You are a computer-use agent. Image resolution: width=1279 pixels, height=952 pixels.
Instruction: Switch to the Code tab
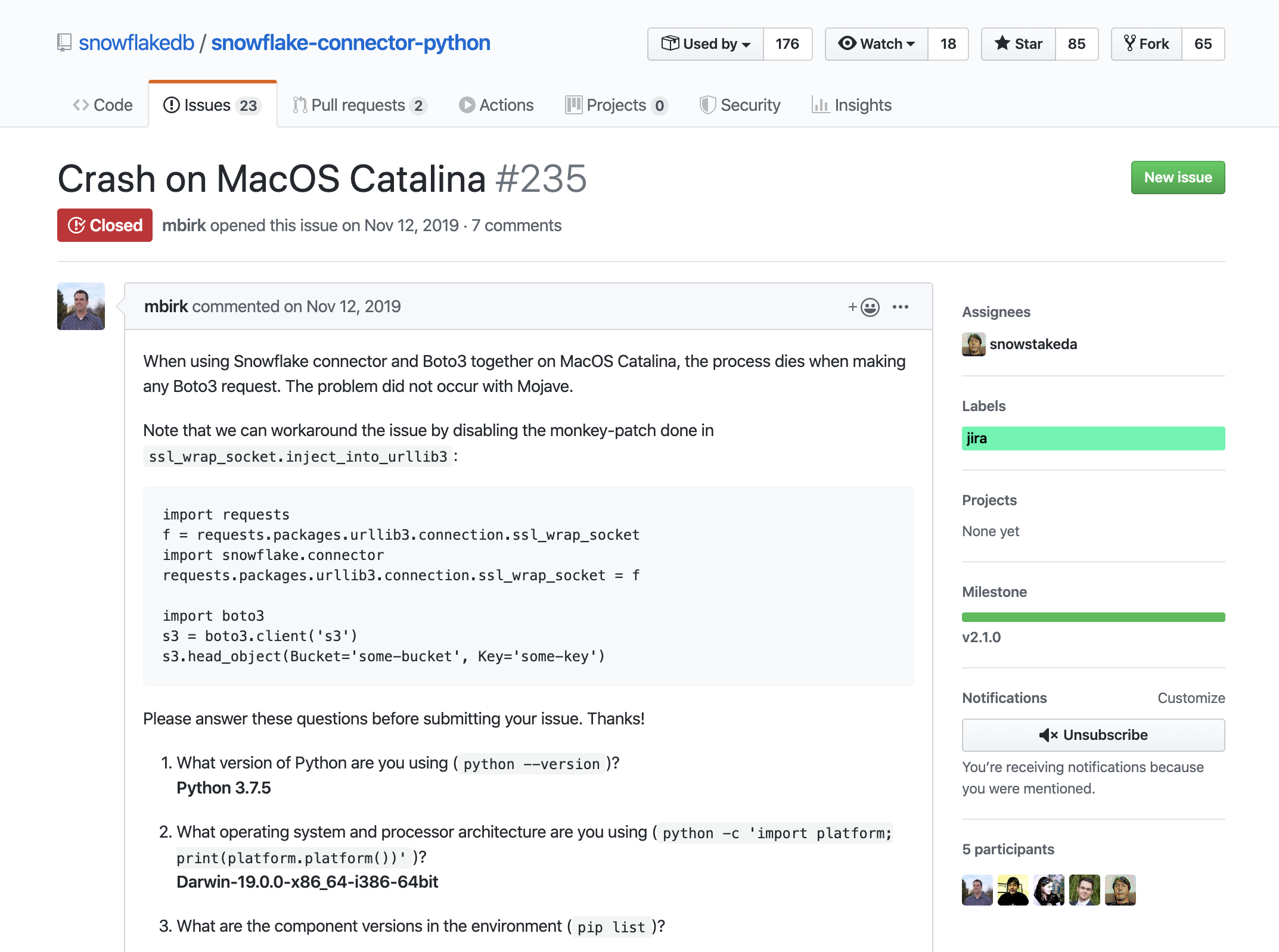pyautogui.click(x=103, y=105)
